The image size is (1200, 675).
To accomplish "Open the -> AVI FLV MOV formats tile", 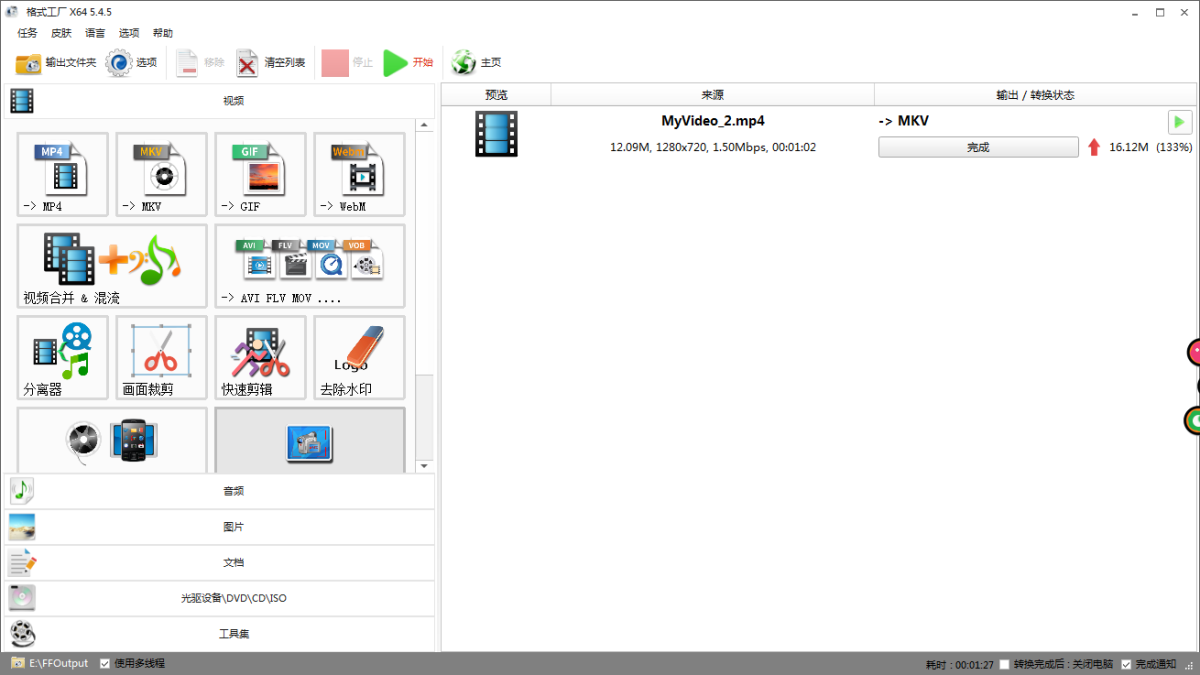I will tap(310, 265).
